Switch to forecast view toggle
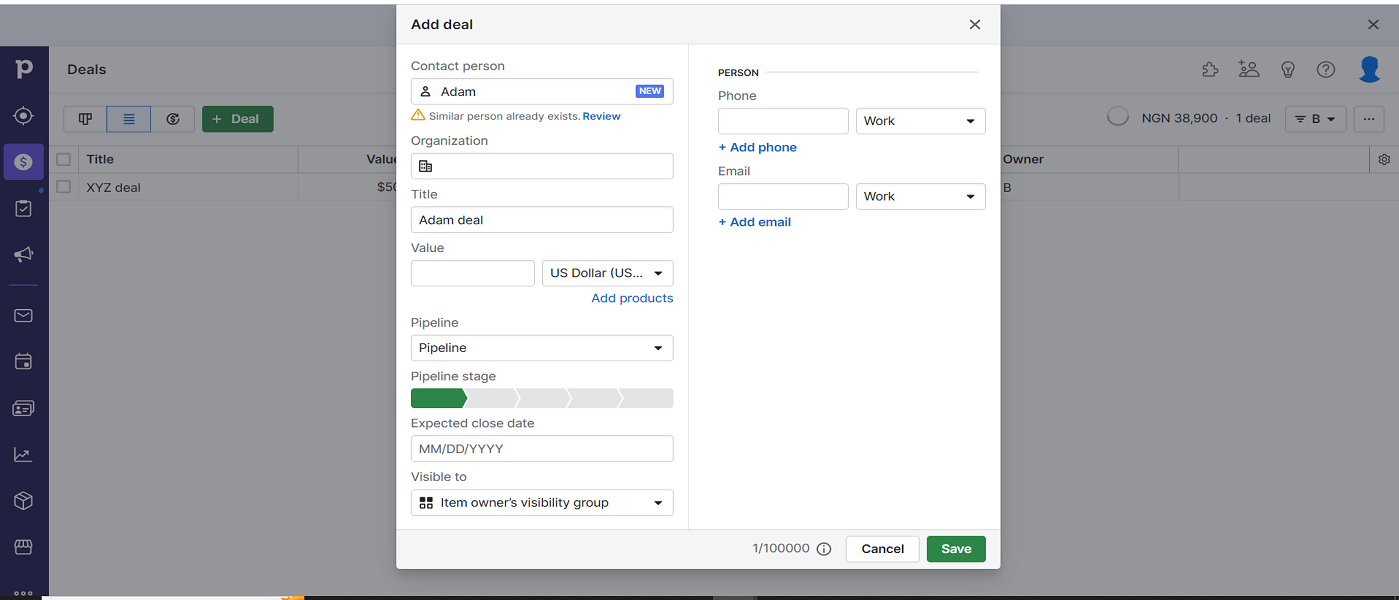The height and width of the screenshot is (600, 1399). tap(173, 119)
